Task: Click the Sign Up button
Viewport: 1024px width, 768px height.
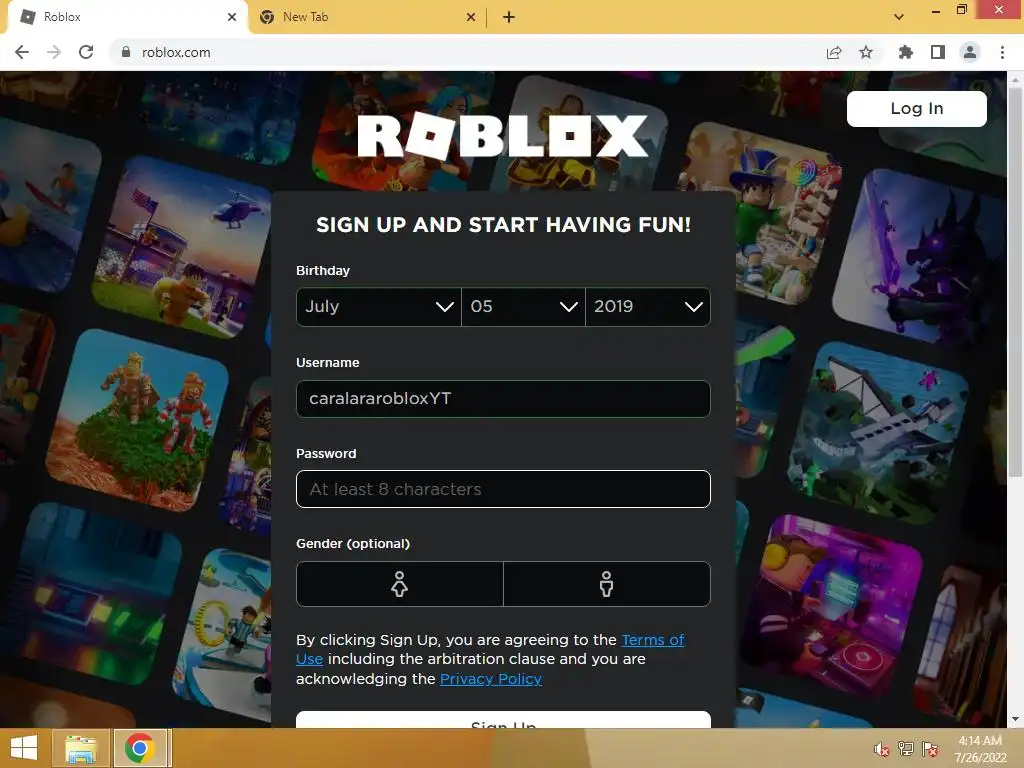Action: (x=503, y=720)
